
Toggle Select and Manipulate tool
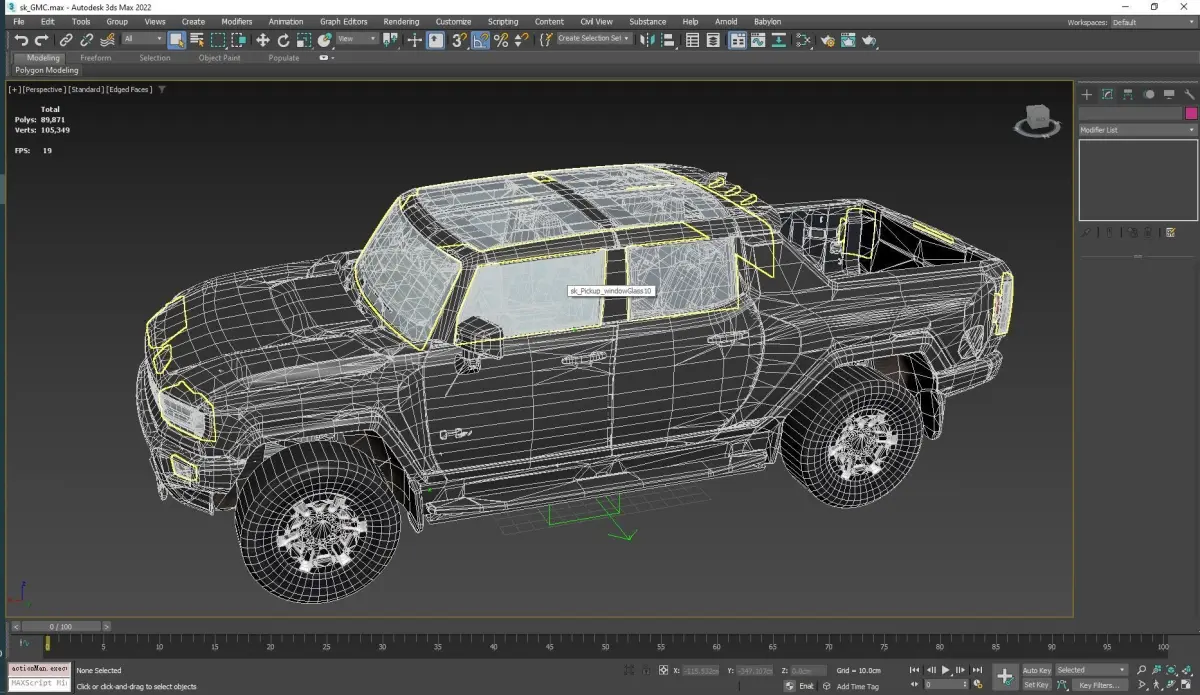414,40
